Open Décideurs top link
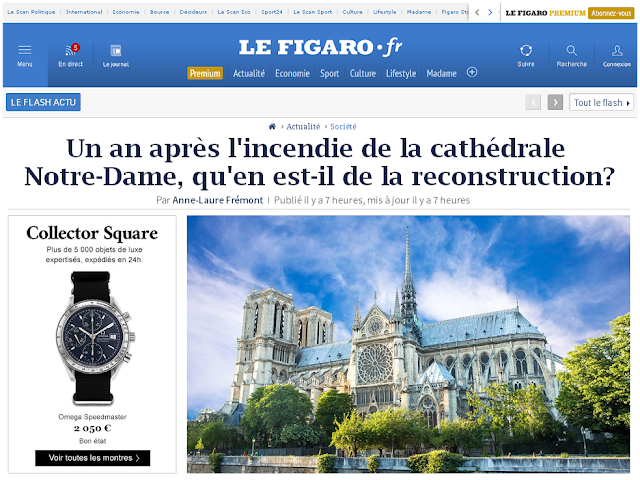 193,12
